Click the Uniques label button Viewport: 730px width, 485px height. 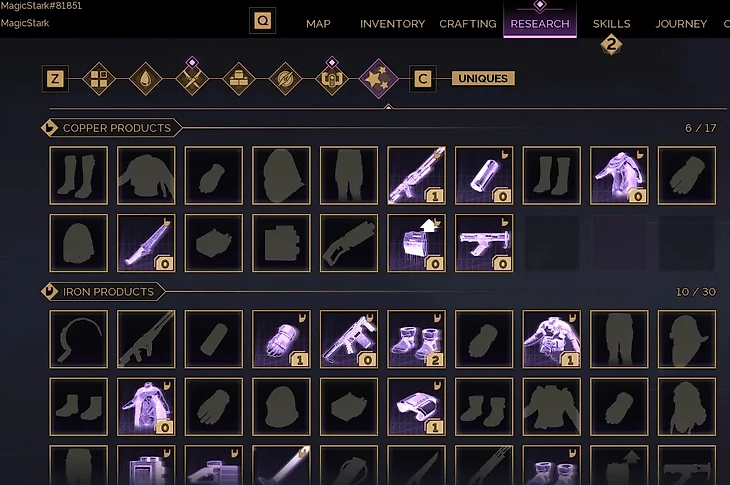pyautogui.click(x=483, y=78)
